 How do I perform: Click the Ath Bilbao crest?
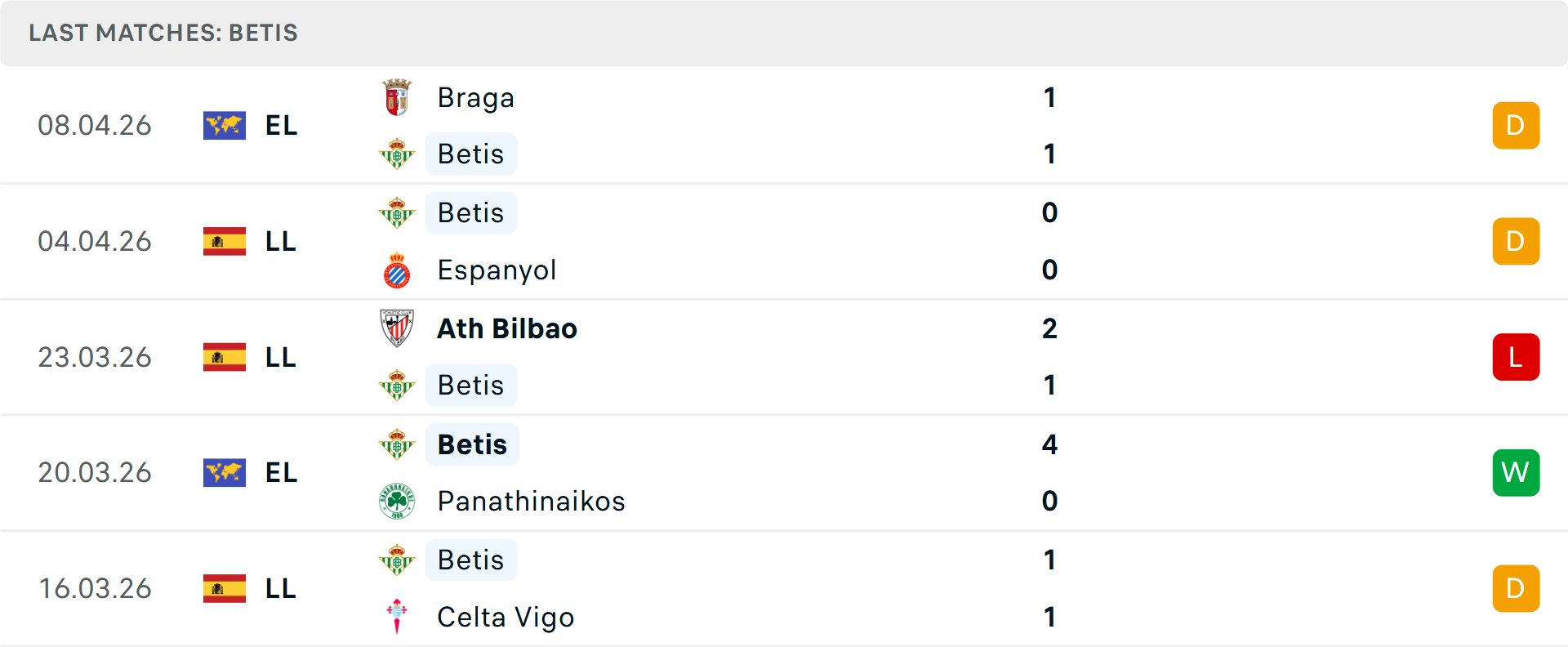(397, 328)
